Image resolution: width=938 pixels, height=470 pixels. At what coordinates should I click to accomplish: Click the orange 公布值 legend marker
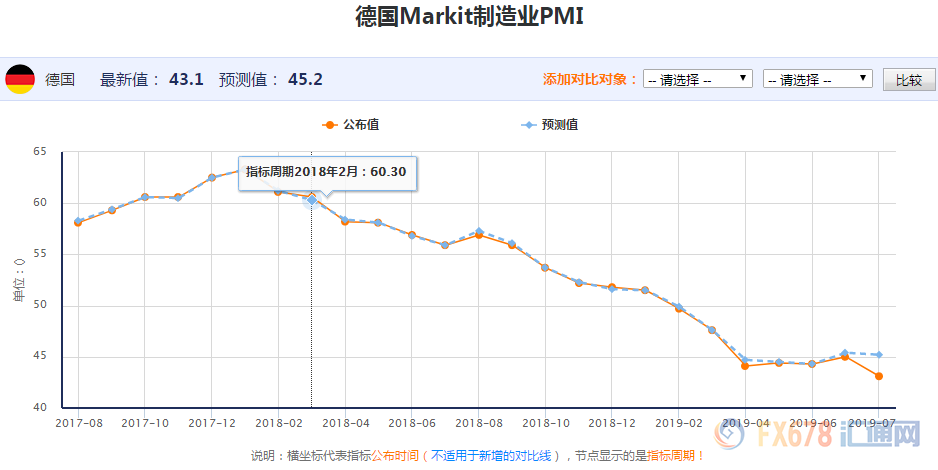tap(330, 125)
